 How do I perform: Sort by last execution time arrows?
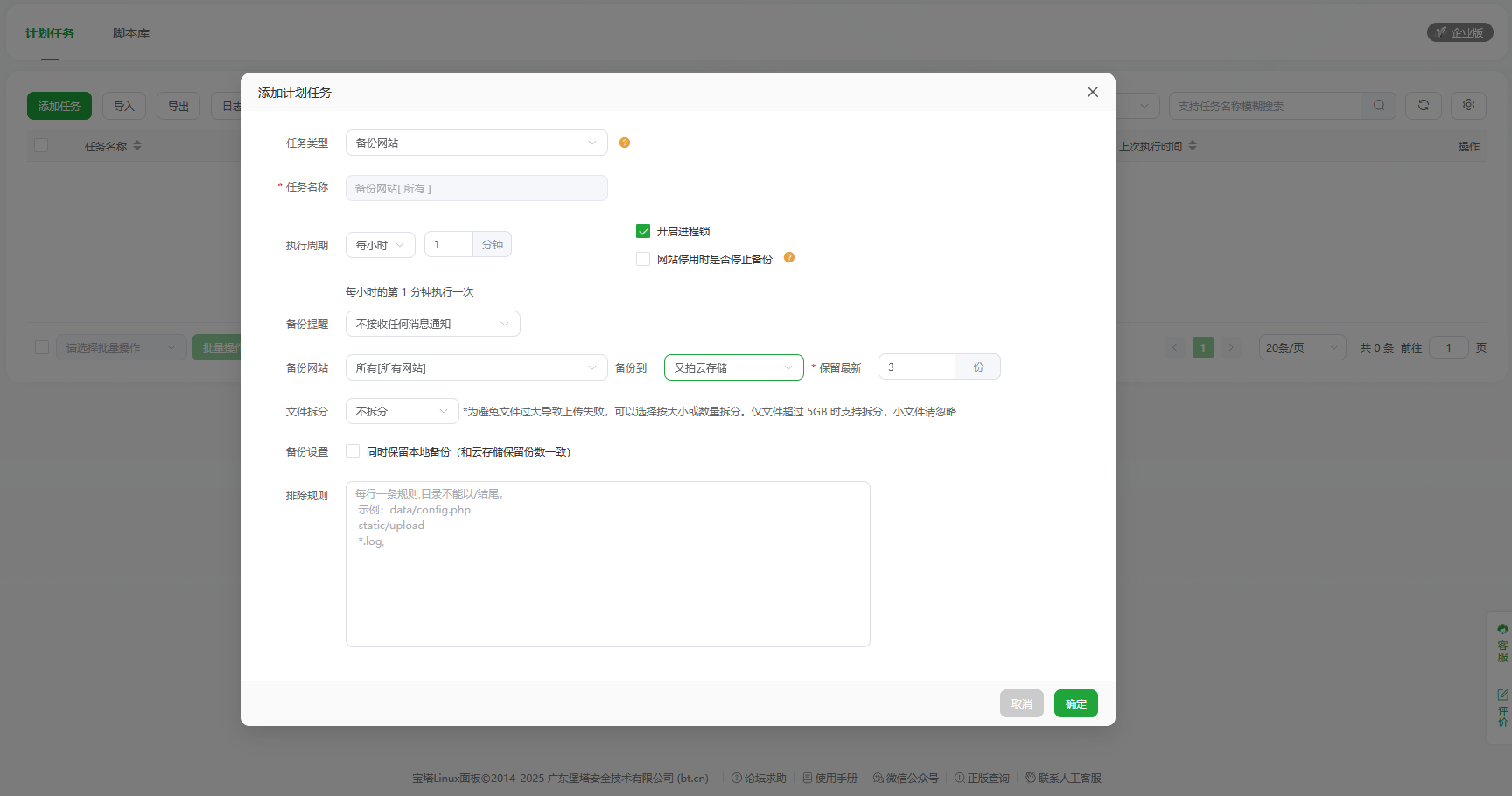(1193, 146)
